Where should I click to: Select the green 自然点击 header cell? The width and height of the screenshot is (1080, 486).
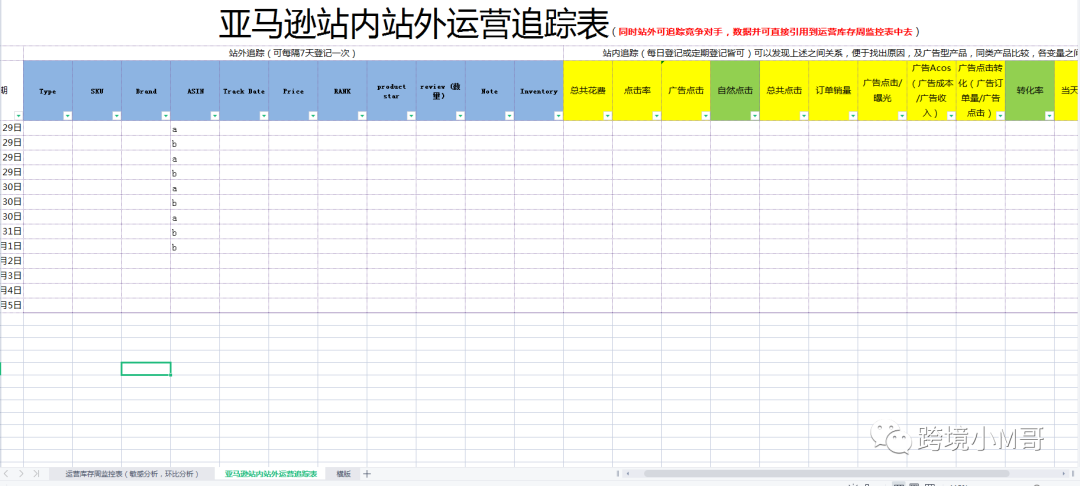pos(735,91)
